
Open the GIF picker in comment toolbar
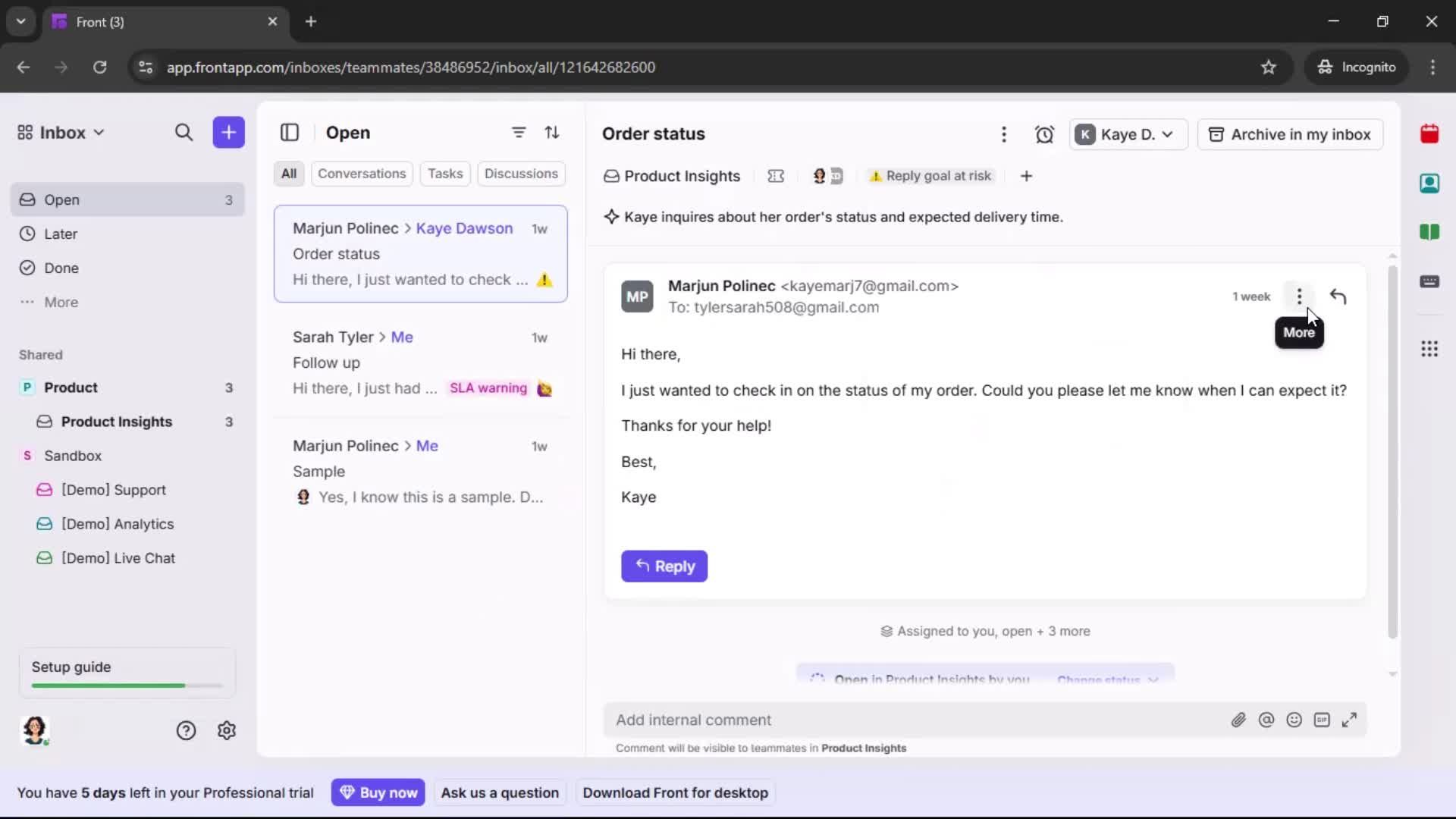tap(1323, 720)
